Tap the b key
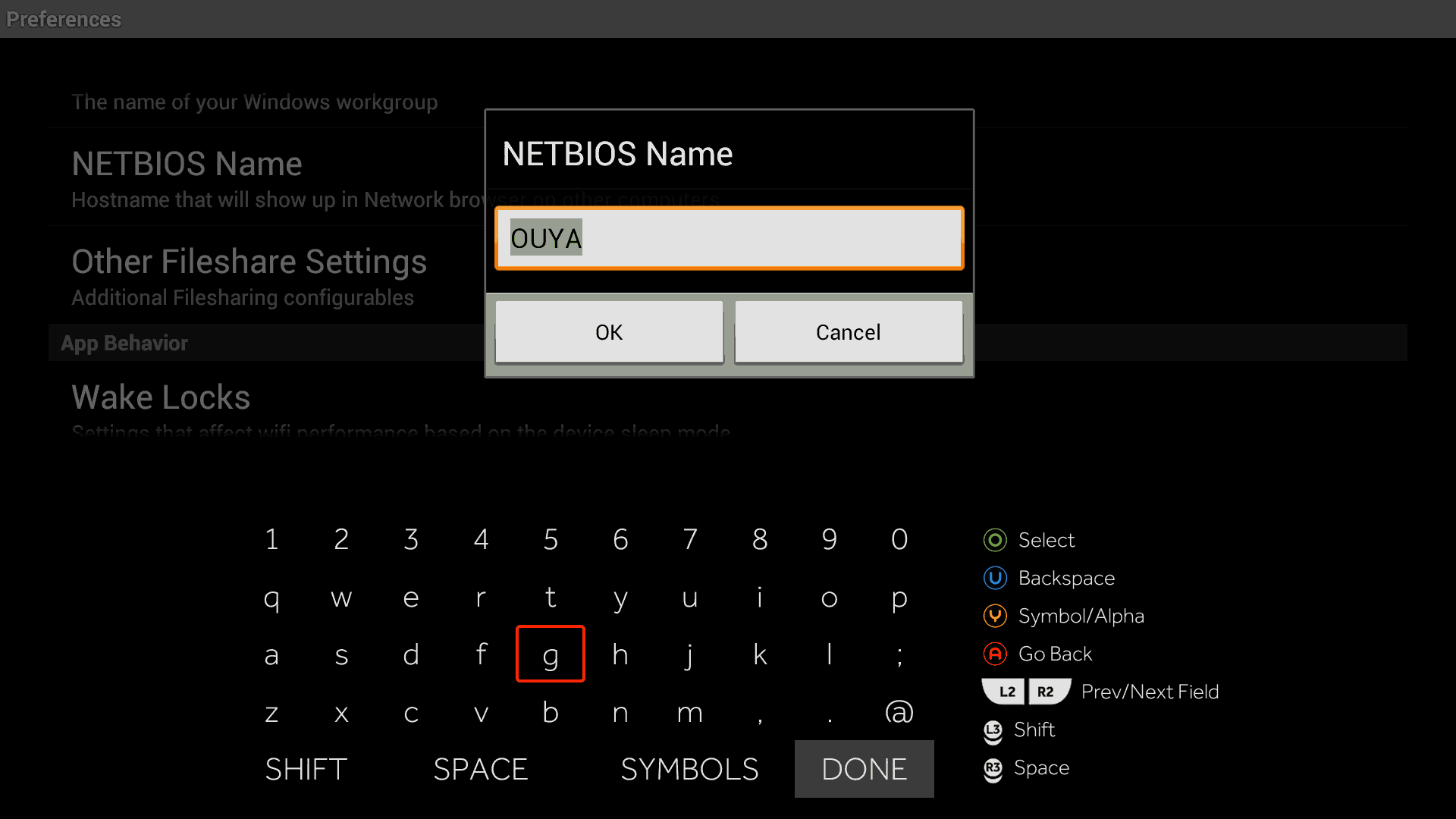This screenshot has width=1456, height=819. [551, 712]
